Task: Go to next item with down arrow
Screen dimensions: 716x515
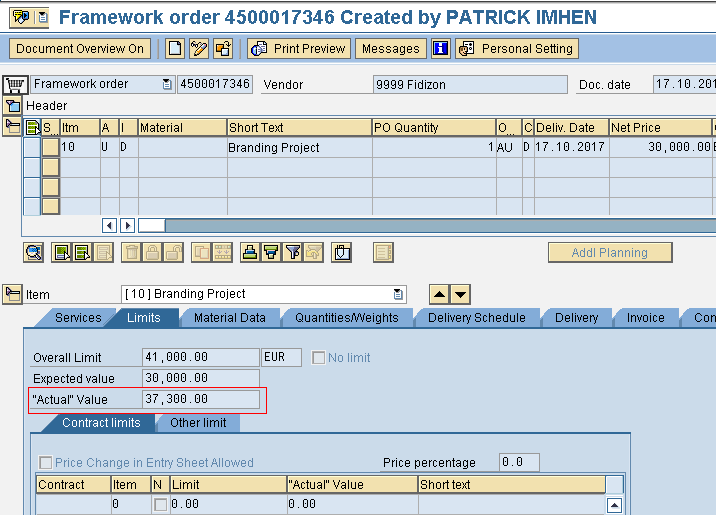Action: 460,294
